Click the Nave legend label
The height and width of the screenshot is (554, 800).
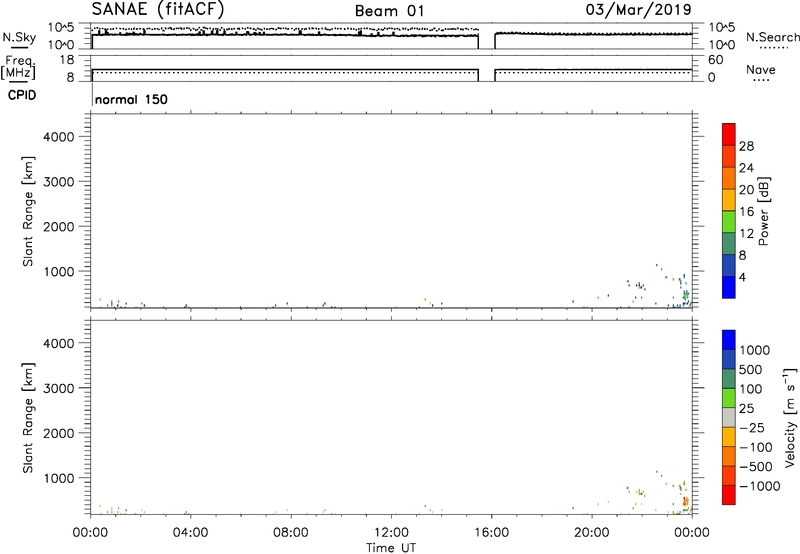[760, 69]
